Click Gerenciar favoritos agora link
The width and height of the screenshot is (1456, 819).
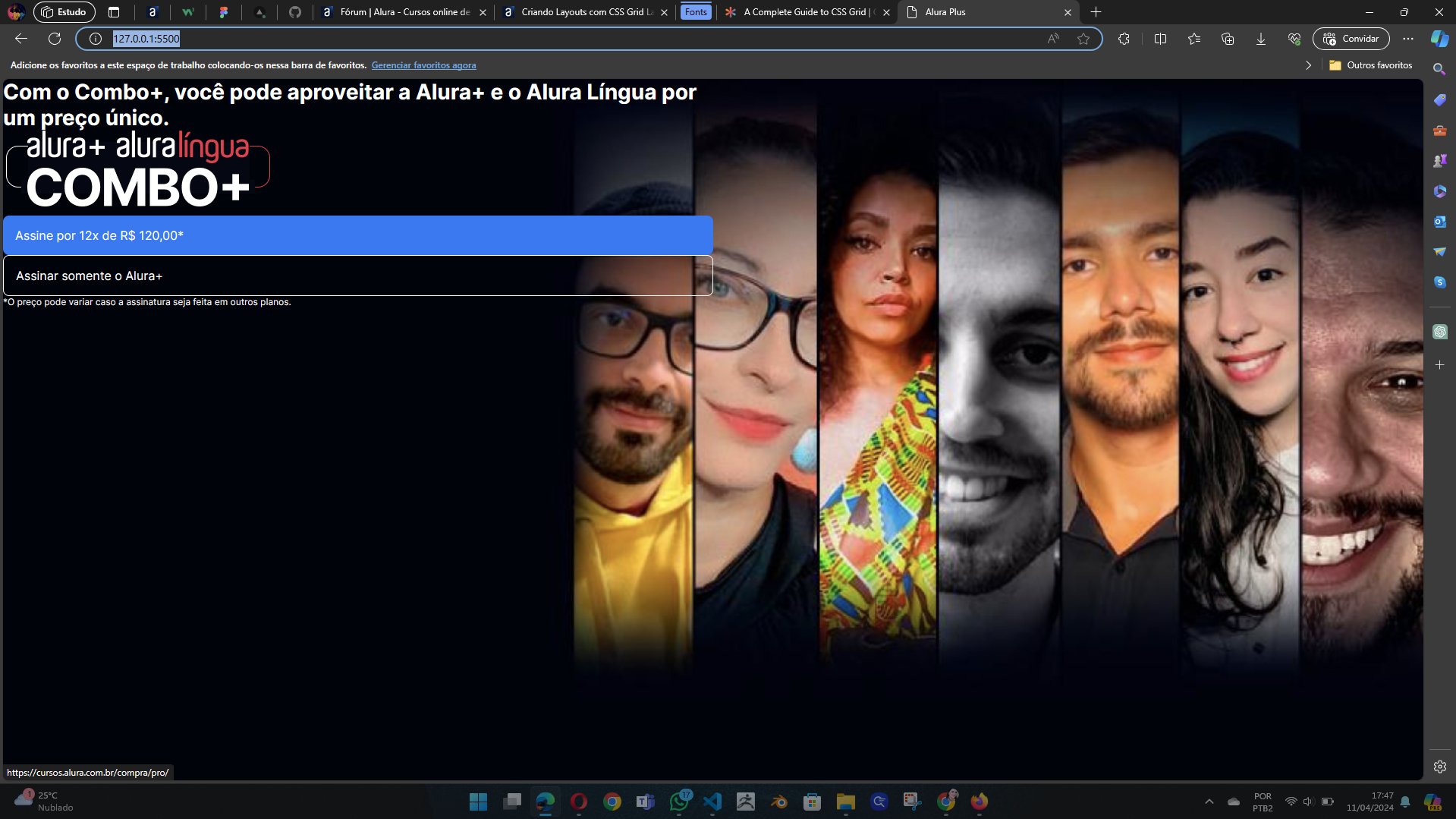[423, 65]
